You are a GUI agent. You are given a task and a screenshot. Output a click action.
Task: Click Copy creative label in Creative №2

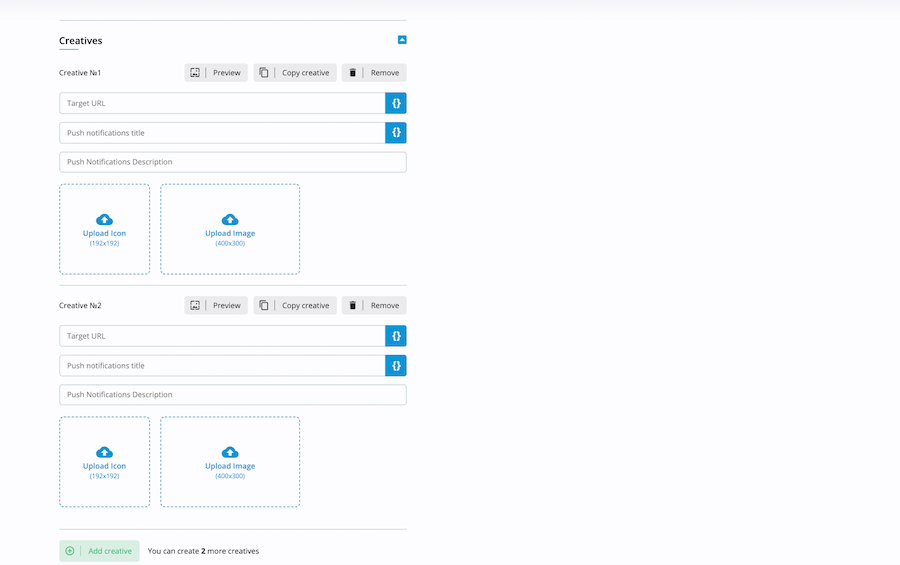click(x=305, y=305)
